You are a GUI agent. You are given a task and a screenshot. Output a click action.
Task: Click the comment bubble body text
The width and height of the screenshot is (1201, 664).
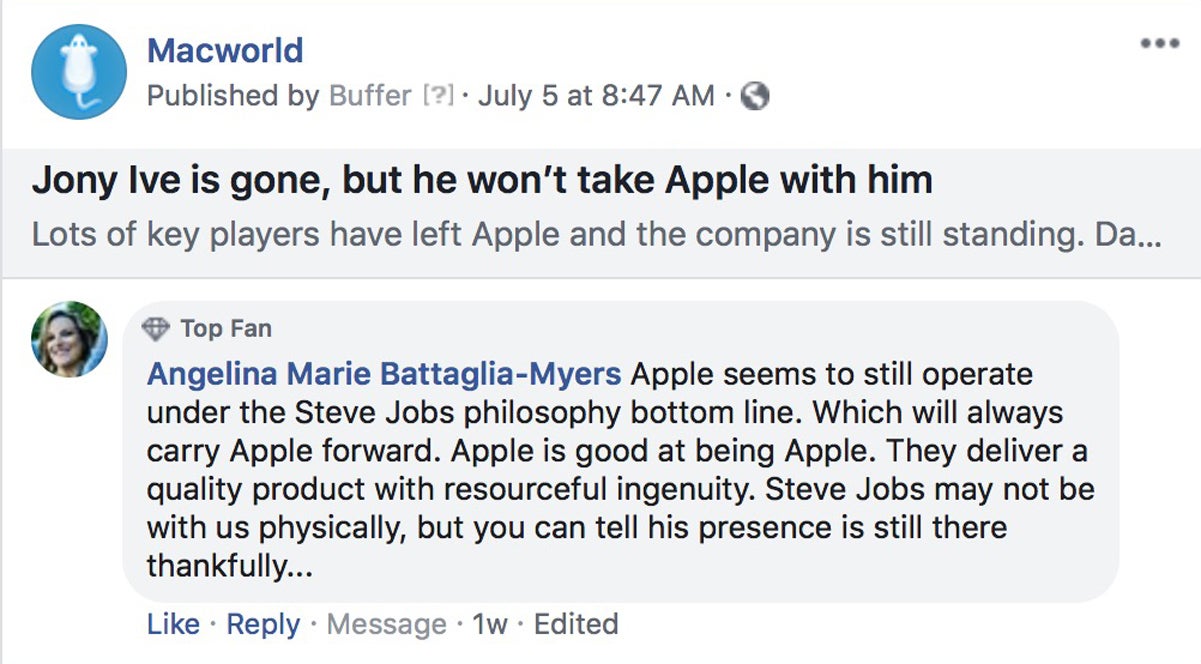click(620, 470)
